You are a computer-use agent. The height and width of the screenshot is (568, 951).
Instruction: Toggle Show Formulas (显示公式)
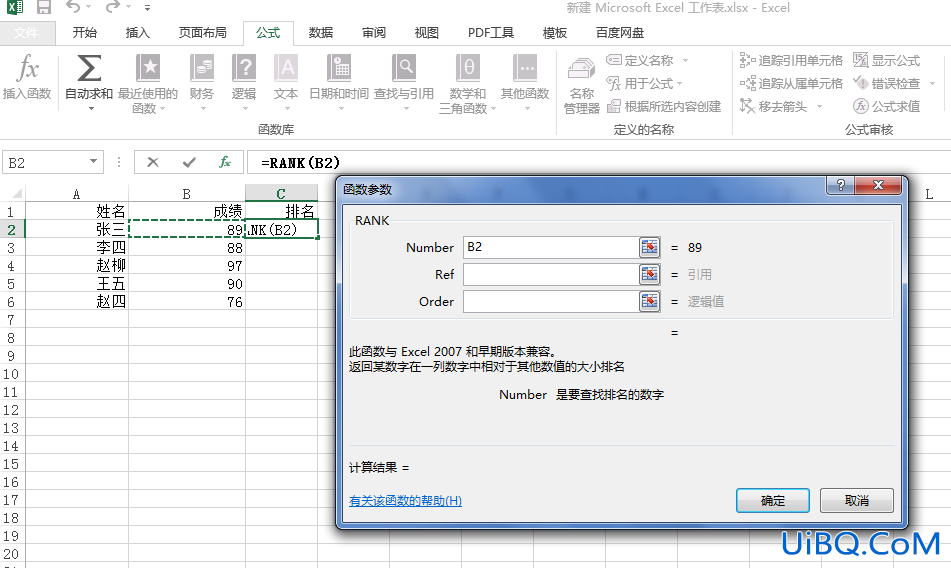pos(887,60)
